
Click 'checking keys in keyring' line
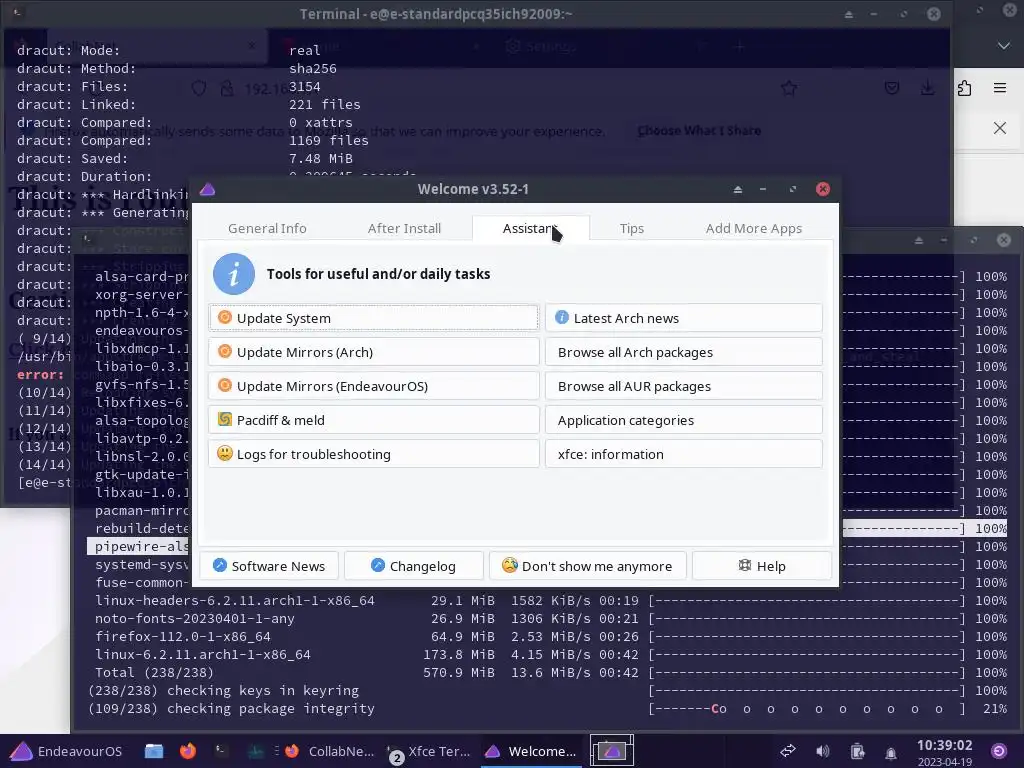tap(223, 690)
